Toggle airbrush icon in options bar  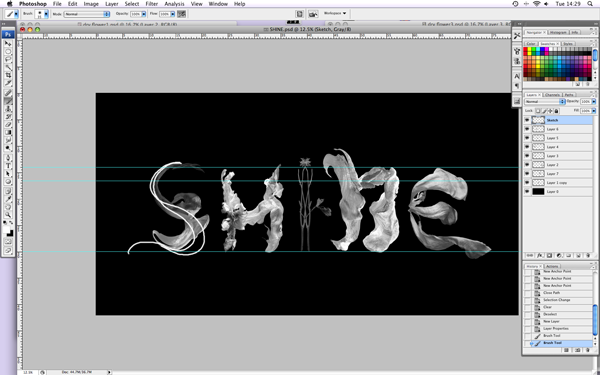(181, 14)
